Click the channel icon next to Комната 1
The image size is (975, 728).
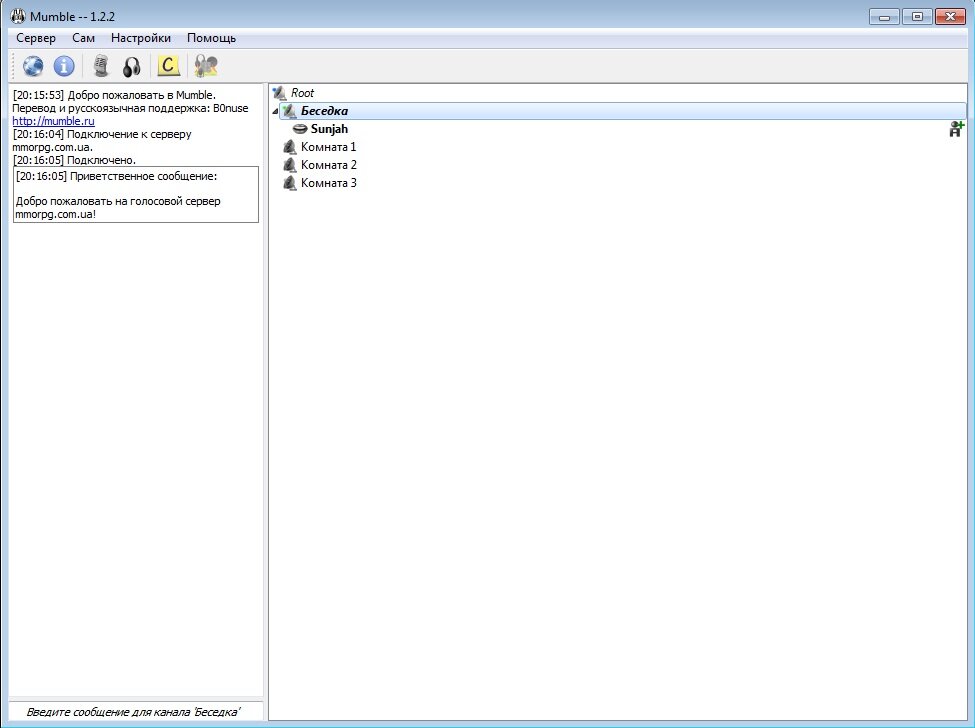(290, 148)
